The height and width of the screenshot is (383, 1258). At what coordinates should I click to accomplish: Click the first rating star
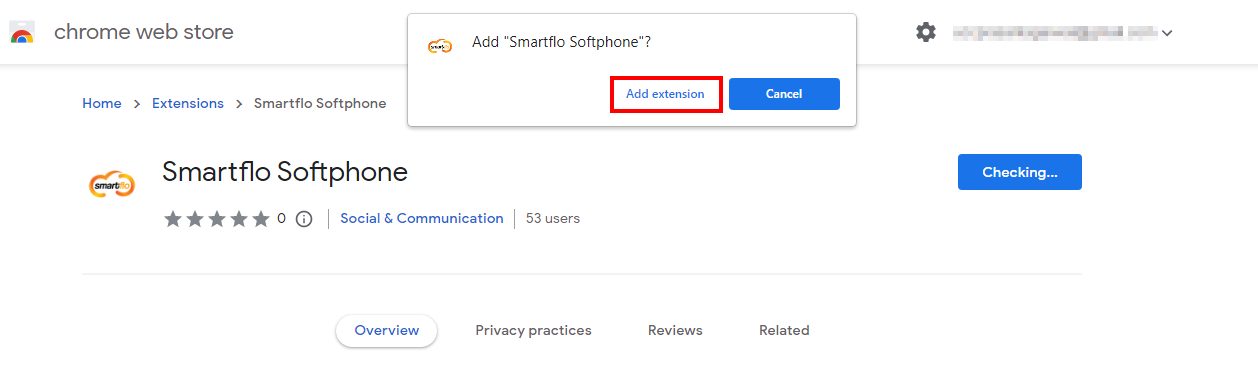pos(172,219)
